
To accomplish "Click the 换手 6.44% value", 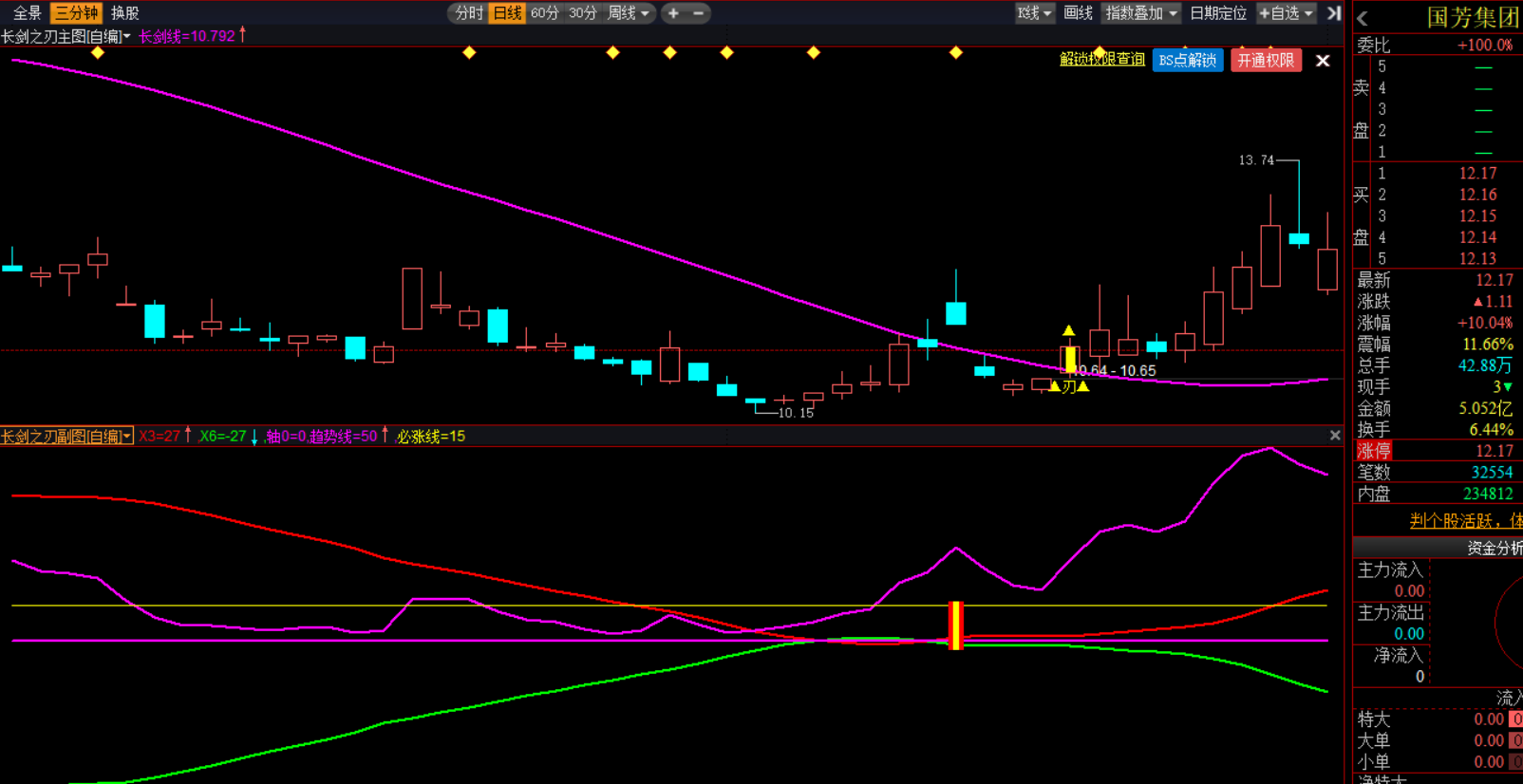I will 1492,430.
